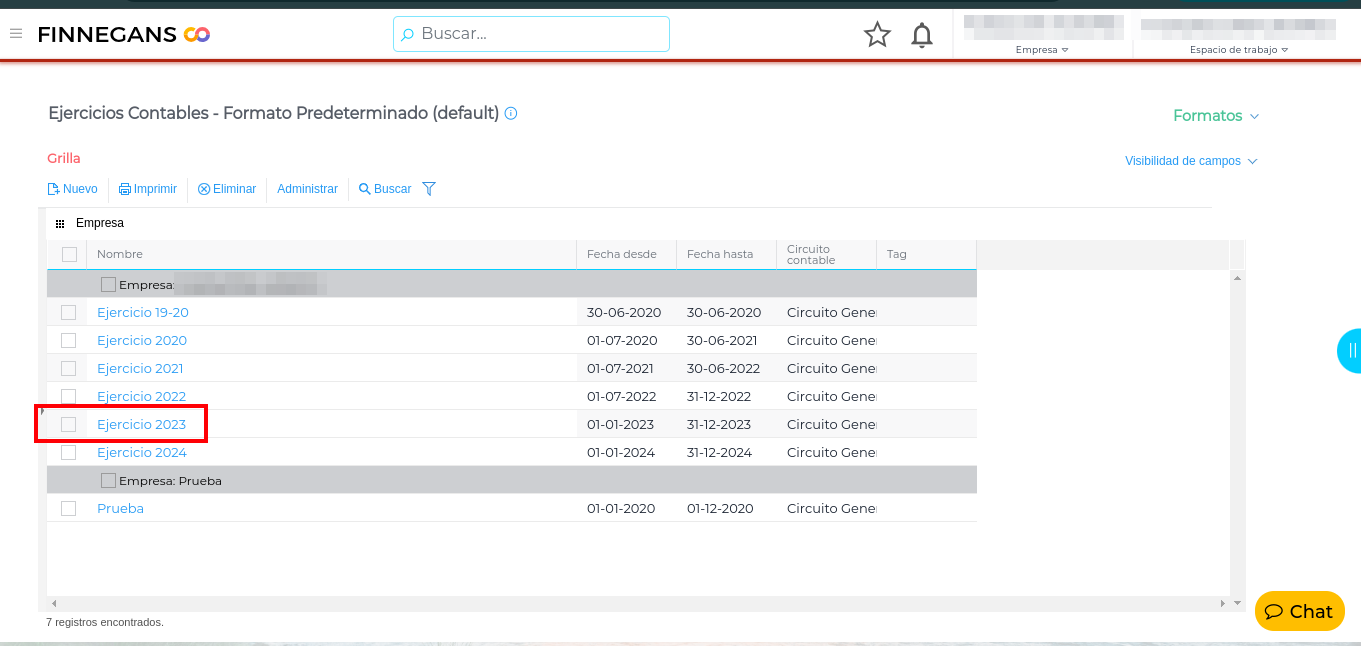Toggle the select-all header checkbox
The height and width of the screenshot is (646, 1361).
(69, 254)
